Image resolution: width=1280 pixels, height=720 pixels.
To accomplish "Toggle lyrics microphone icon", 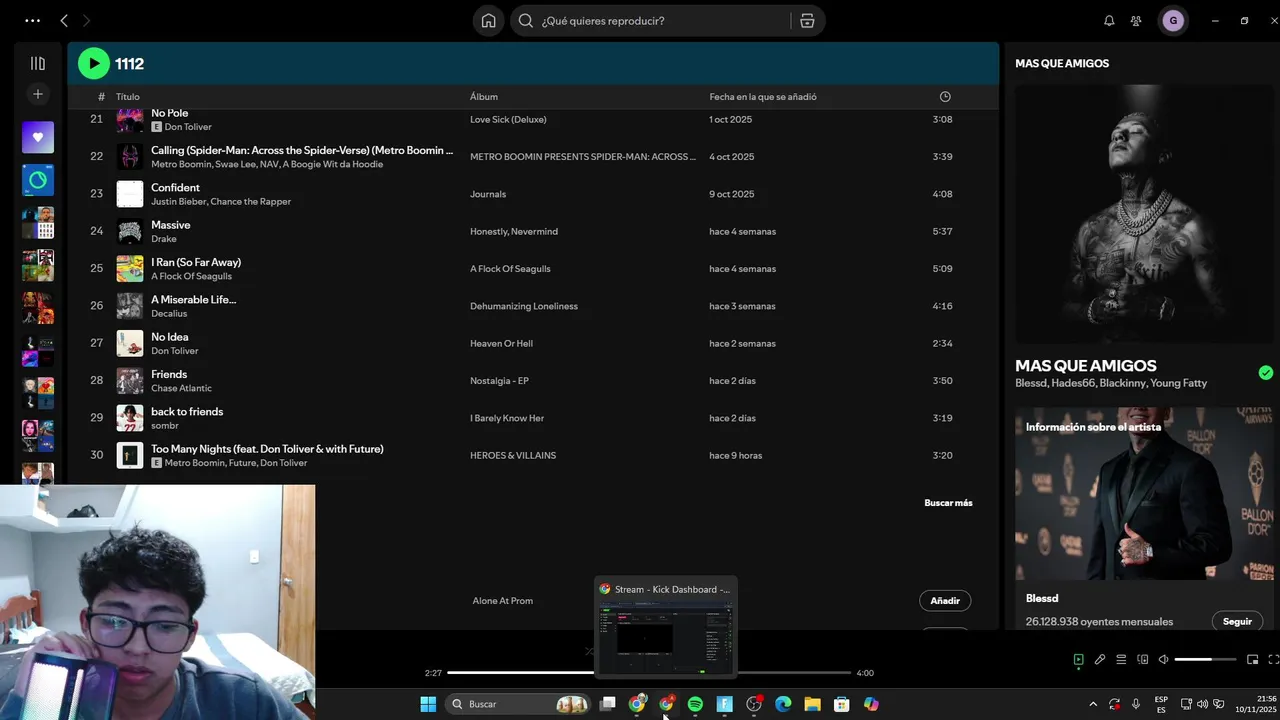I will click(x=1099, y=659).
